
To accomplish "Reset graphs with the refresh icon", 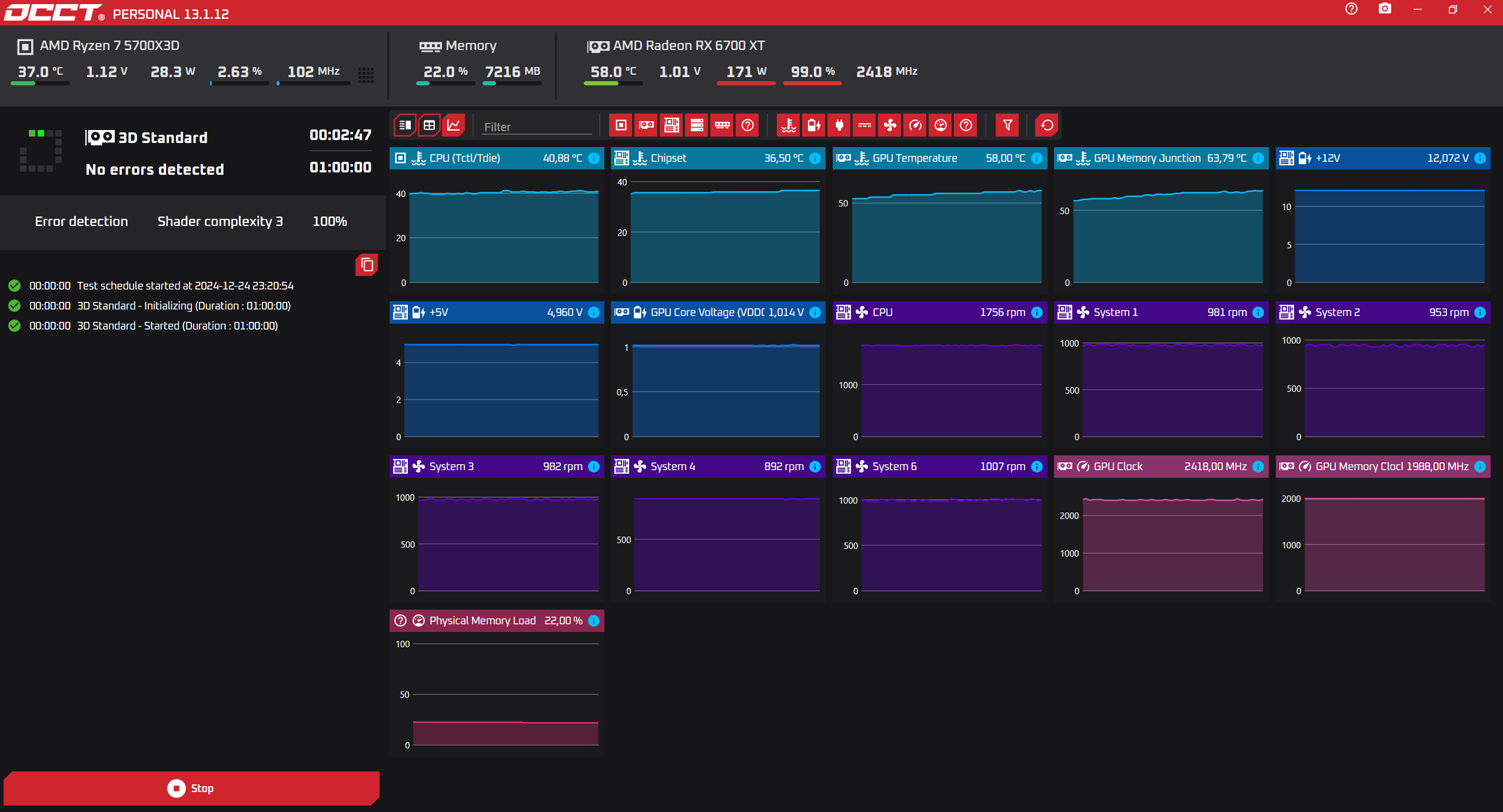I will 1047,125.
